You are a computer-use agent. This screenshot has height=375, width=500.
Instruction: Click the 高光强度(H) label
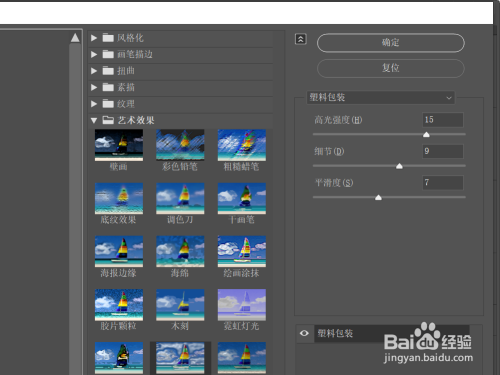(x=338, y=120)
